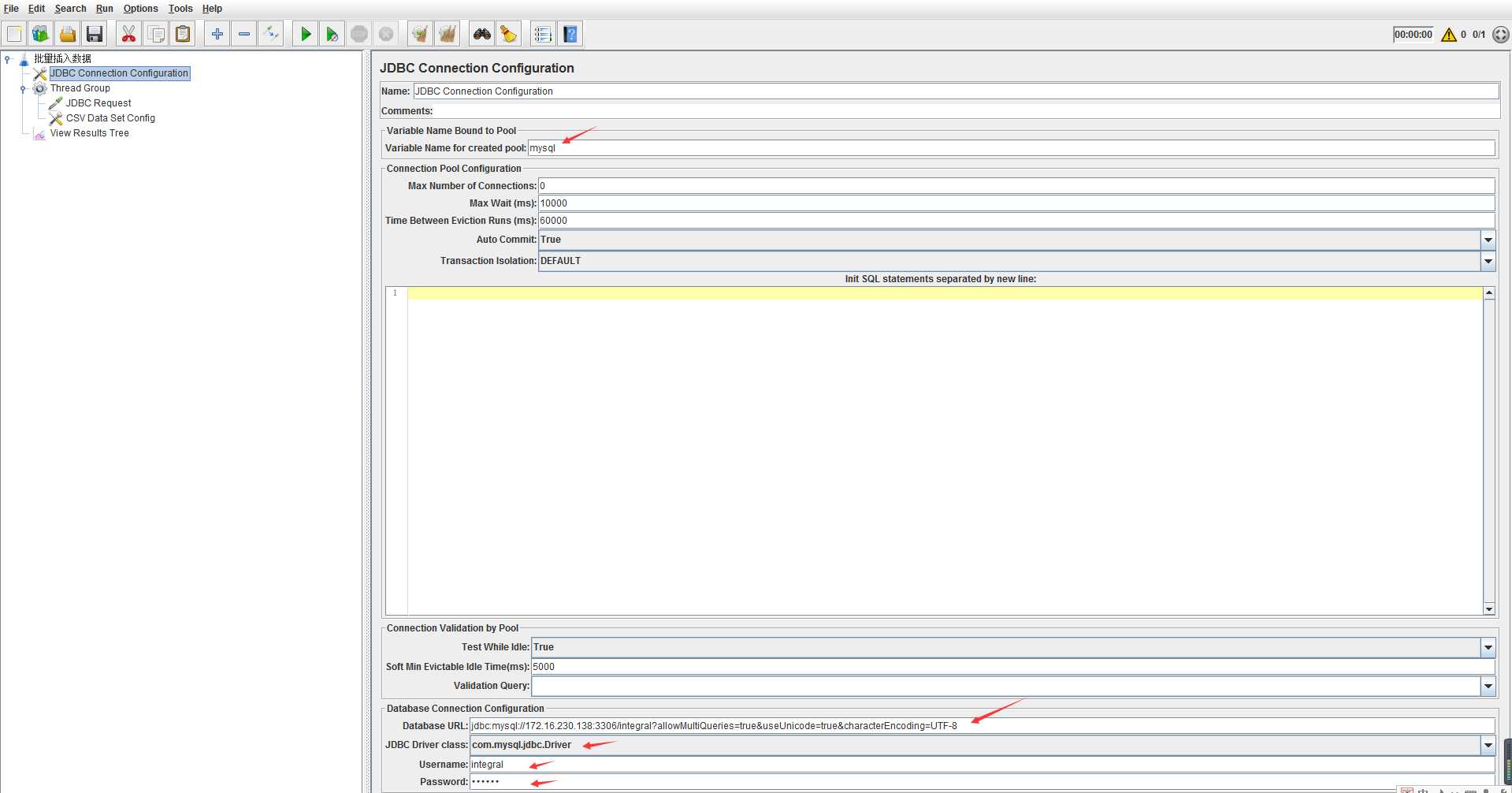Start test without pauses icon
This screenshot has width=1512, height=793.
[332, 34]
